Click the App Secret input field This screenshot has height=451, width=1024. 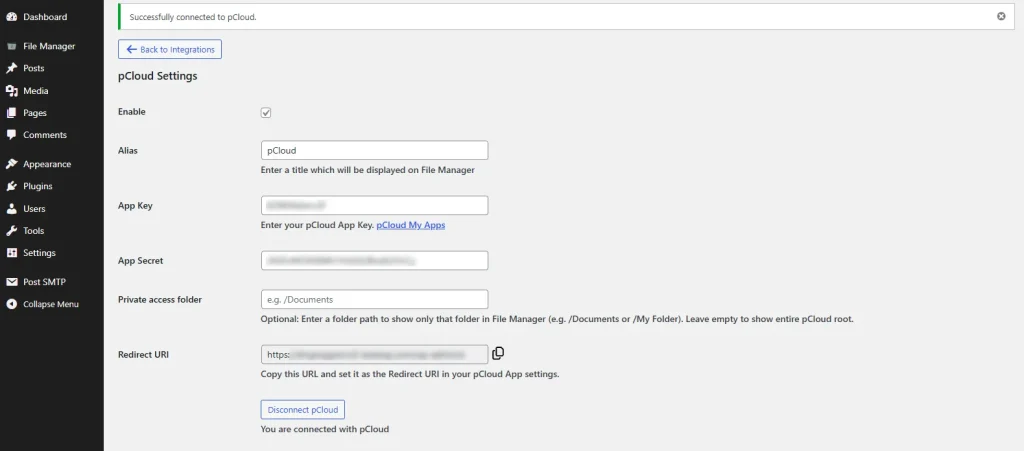click(374, 260)
